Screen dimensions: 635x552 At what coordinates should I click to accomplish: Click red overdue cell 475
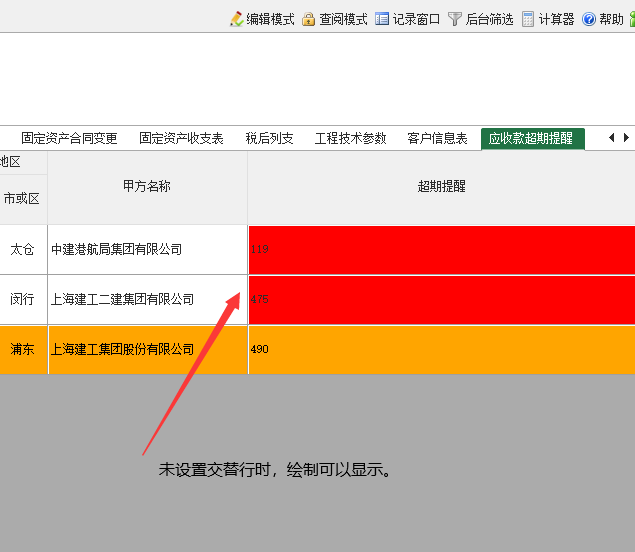442,300
